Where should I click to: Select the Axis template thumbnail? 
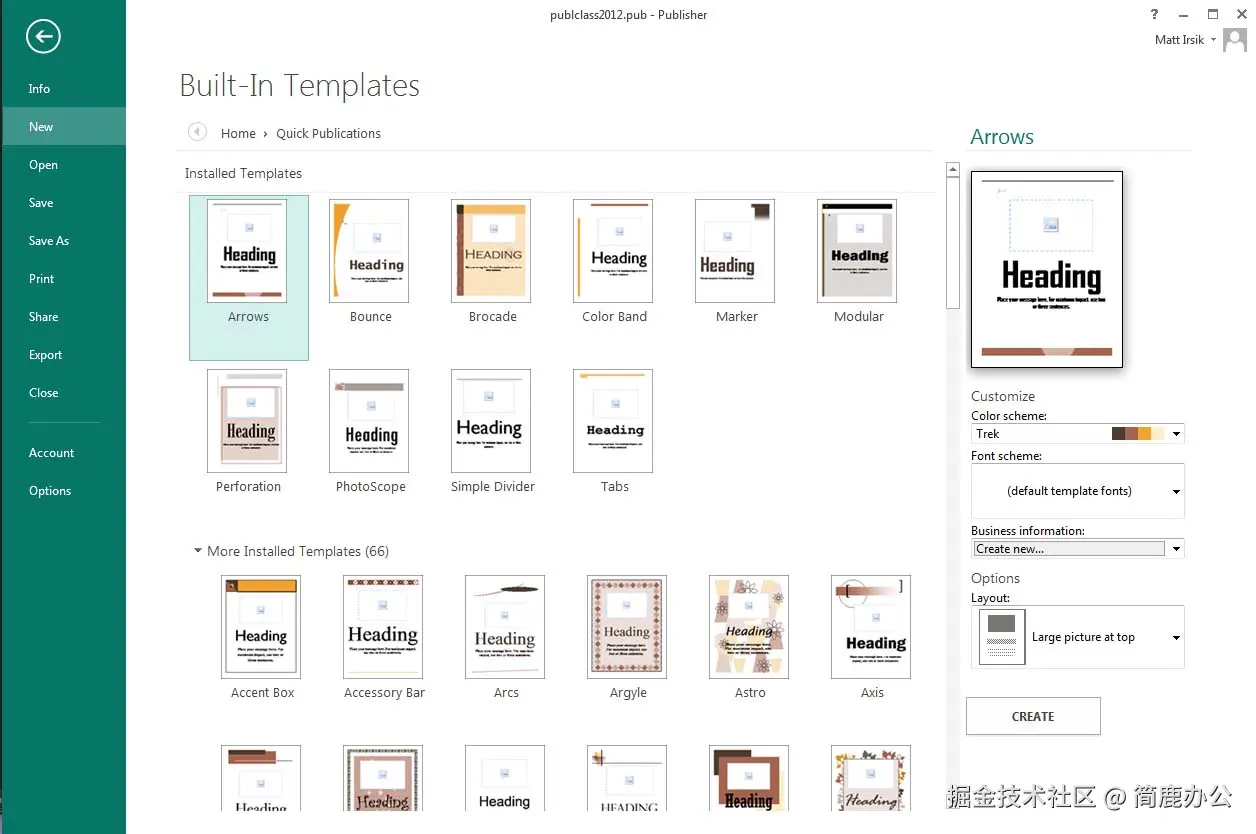tap(871, 627)
